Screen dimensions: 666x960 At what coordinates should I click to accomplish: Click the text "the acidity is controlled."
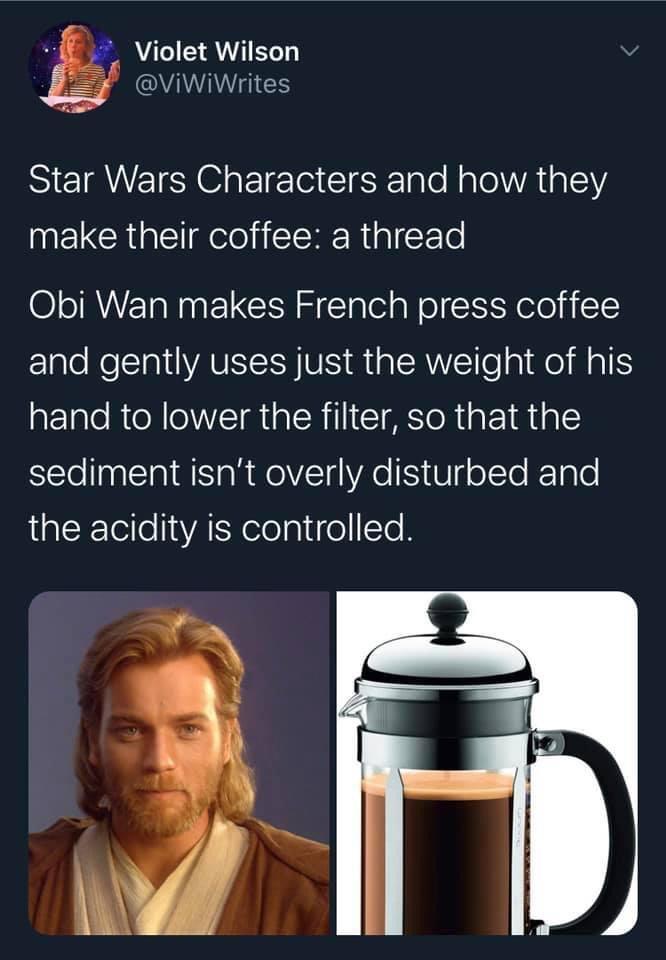point(218,528)
